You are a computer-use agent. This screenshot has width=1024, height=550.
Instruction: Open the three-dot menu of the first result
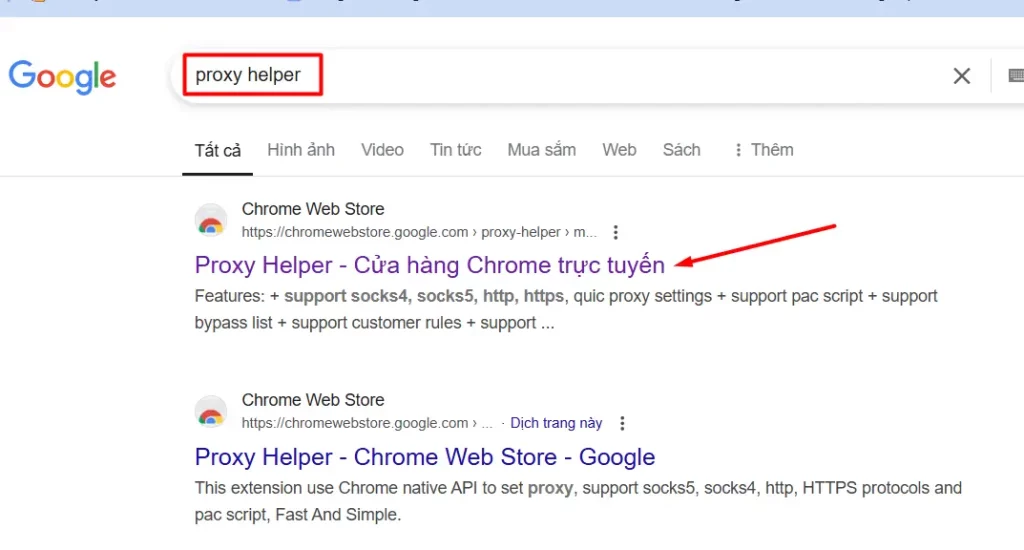pyautogui.click(x=616, y=232)
